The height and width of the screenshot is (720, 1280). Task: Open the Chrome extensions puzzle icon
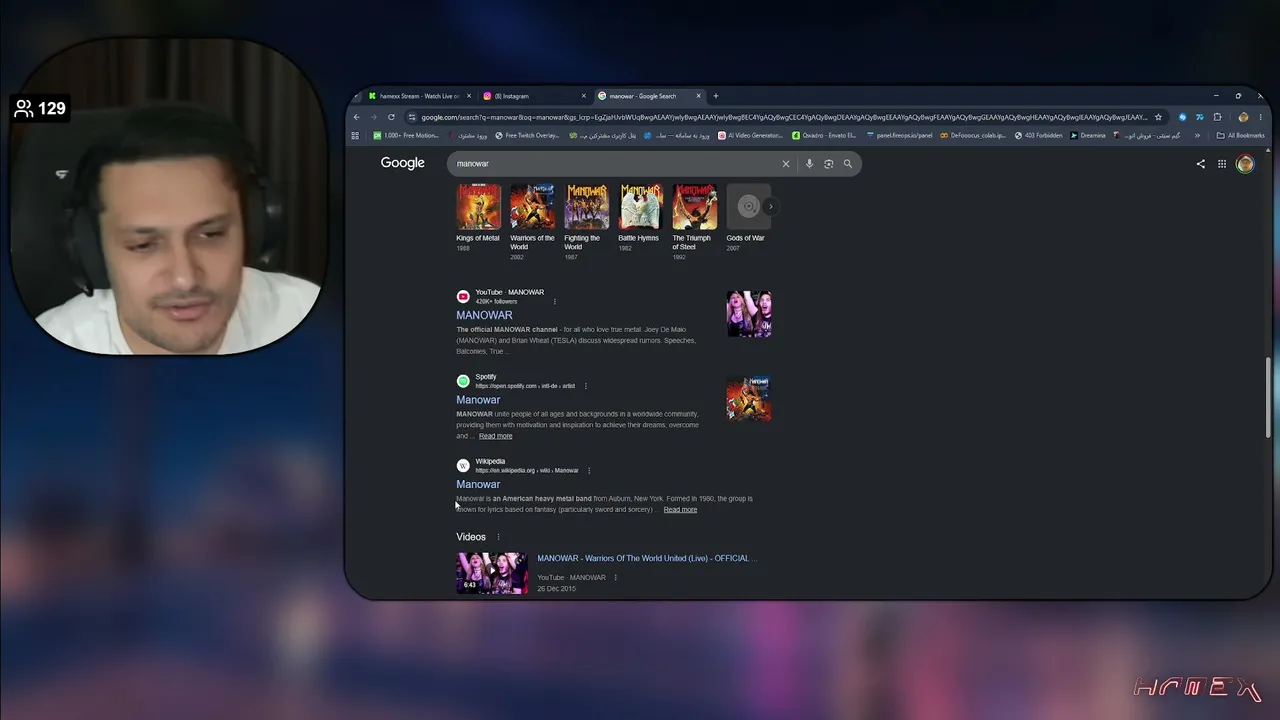click(x=1217, y=117)
